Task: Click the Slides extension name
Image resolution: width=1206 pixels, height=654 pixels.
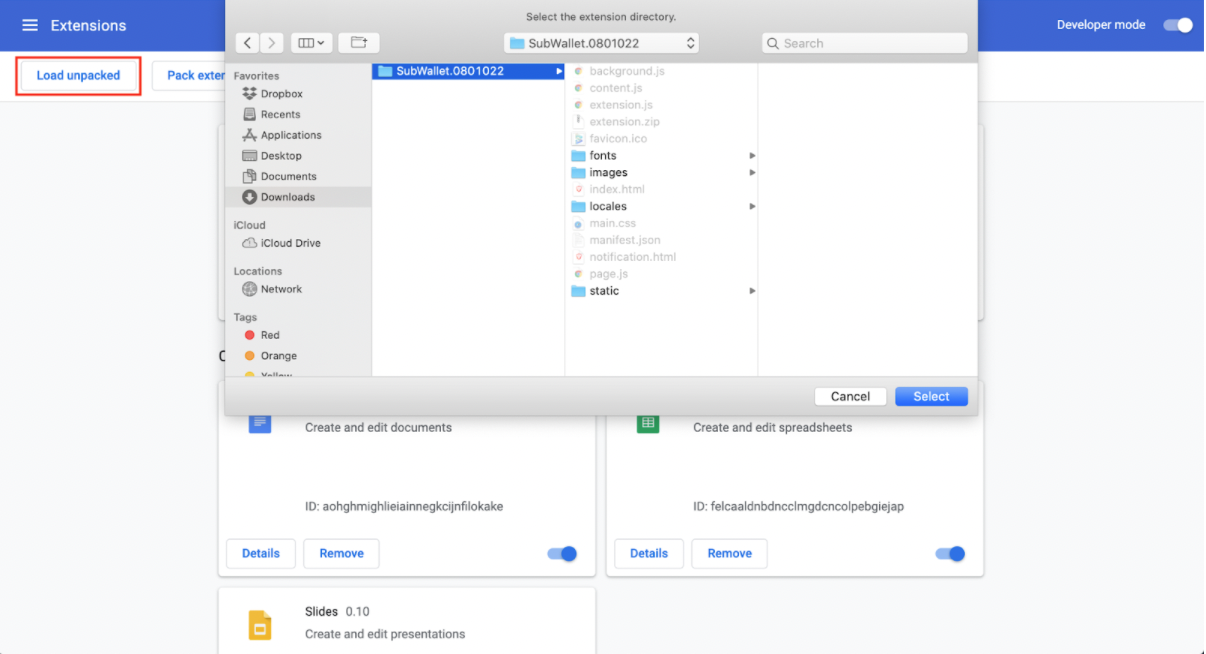Action: (x=322, y=611)
